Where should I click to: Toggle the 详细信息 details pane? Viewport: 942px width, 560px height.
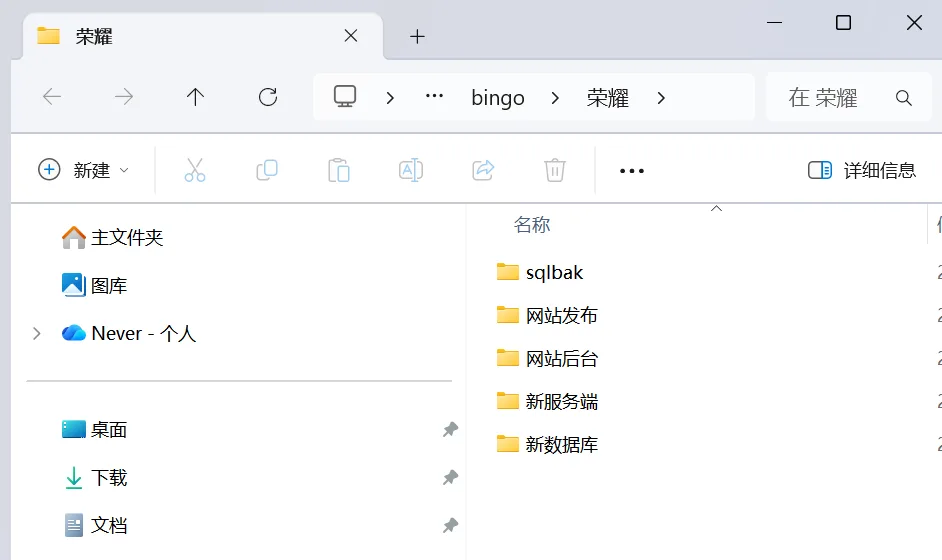click(x=861, y=170)
